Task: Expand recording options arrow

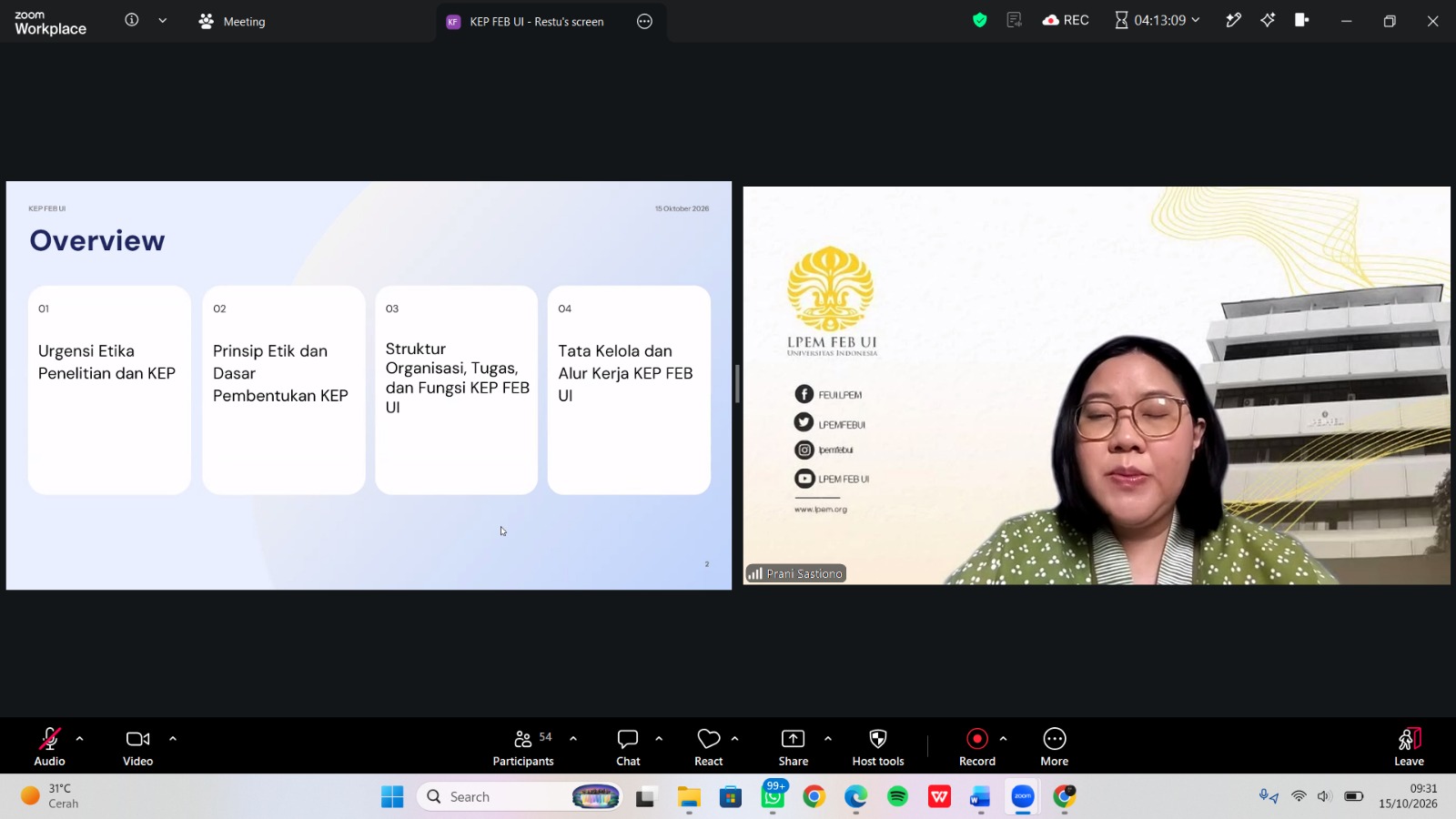Action: [x=1004, y=739]
